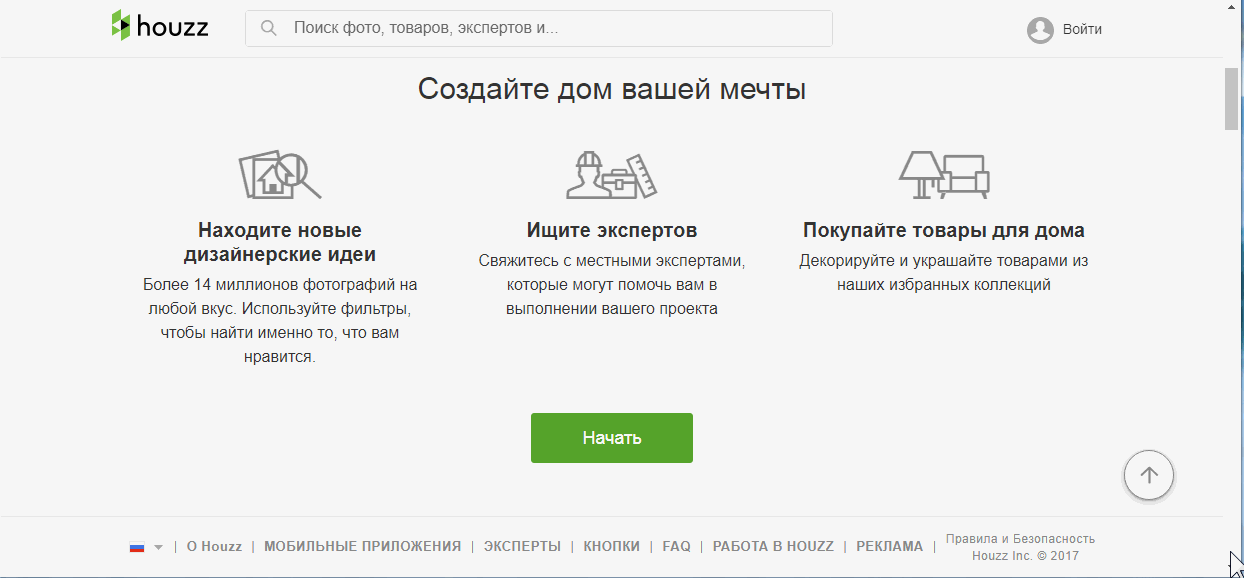Expand the language dropdown arrow

tap(158, 547)
